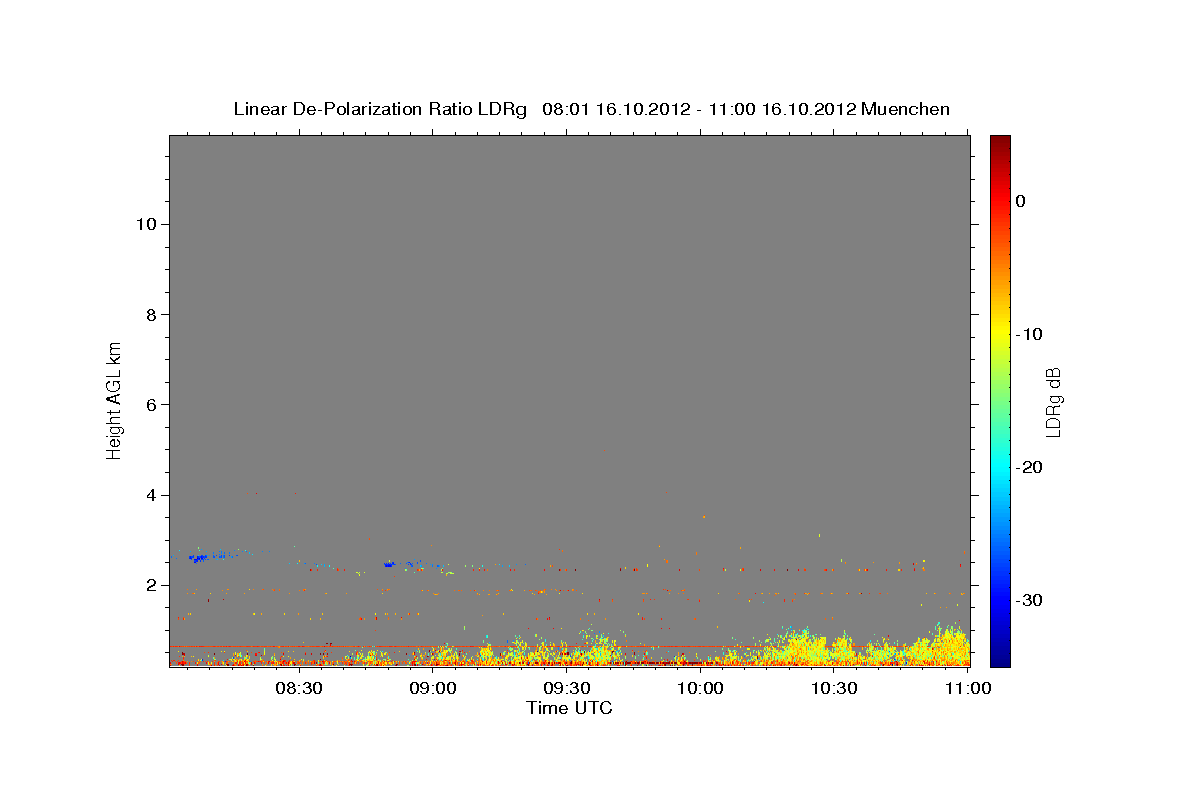Pick the dark red top of the colorbar
Viewport: 1200px width, 800px height.
click(1000, 141)
